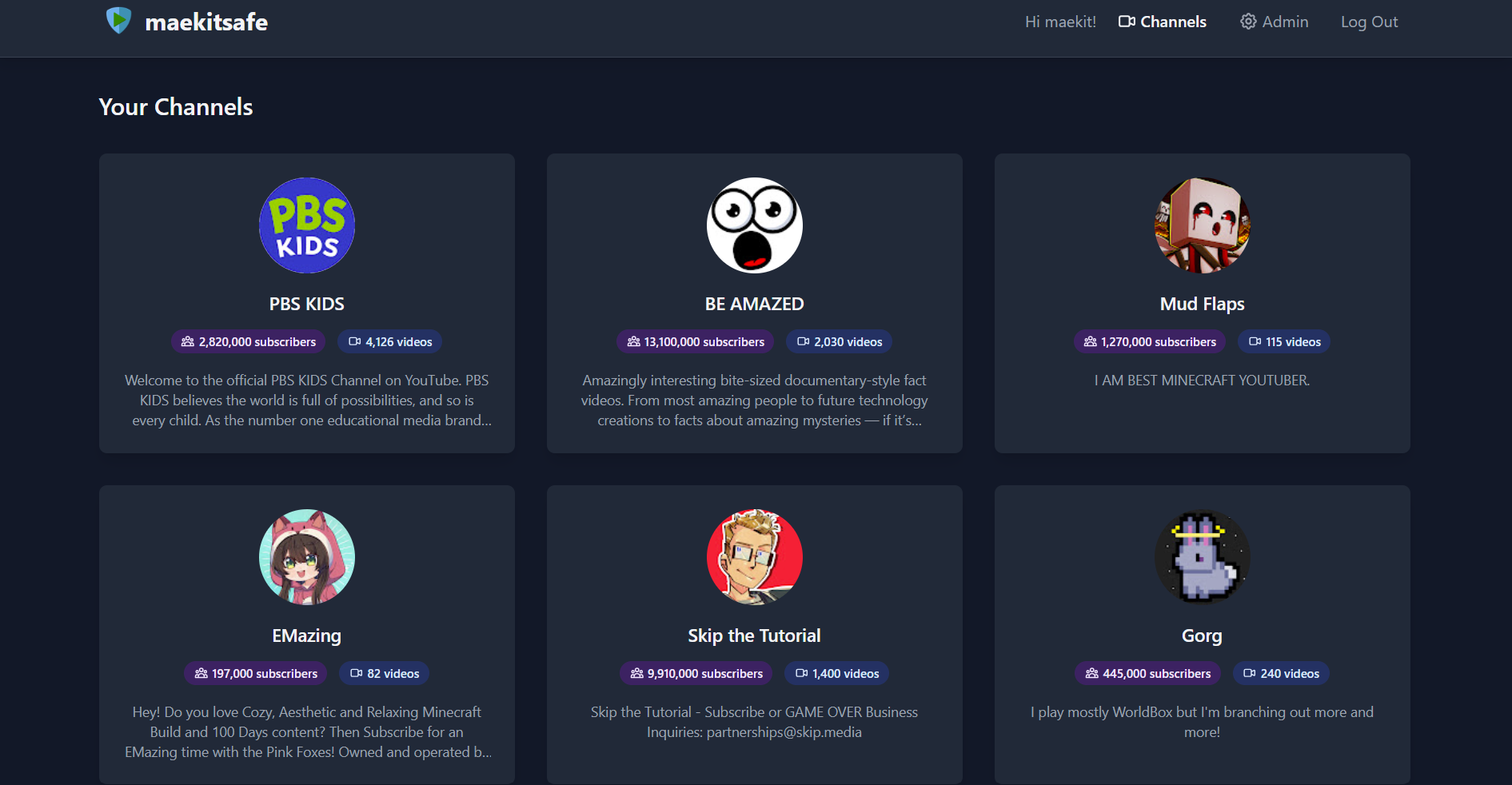This screenshot has width=1512, height=785.
Task: Click the 2,820,000 subscribers badge
Action: pos(249,341)
